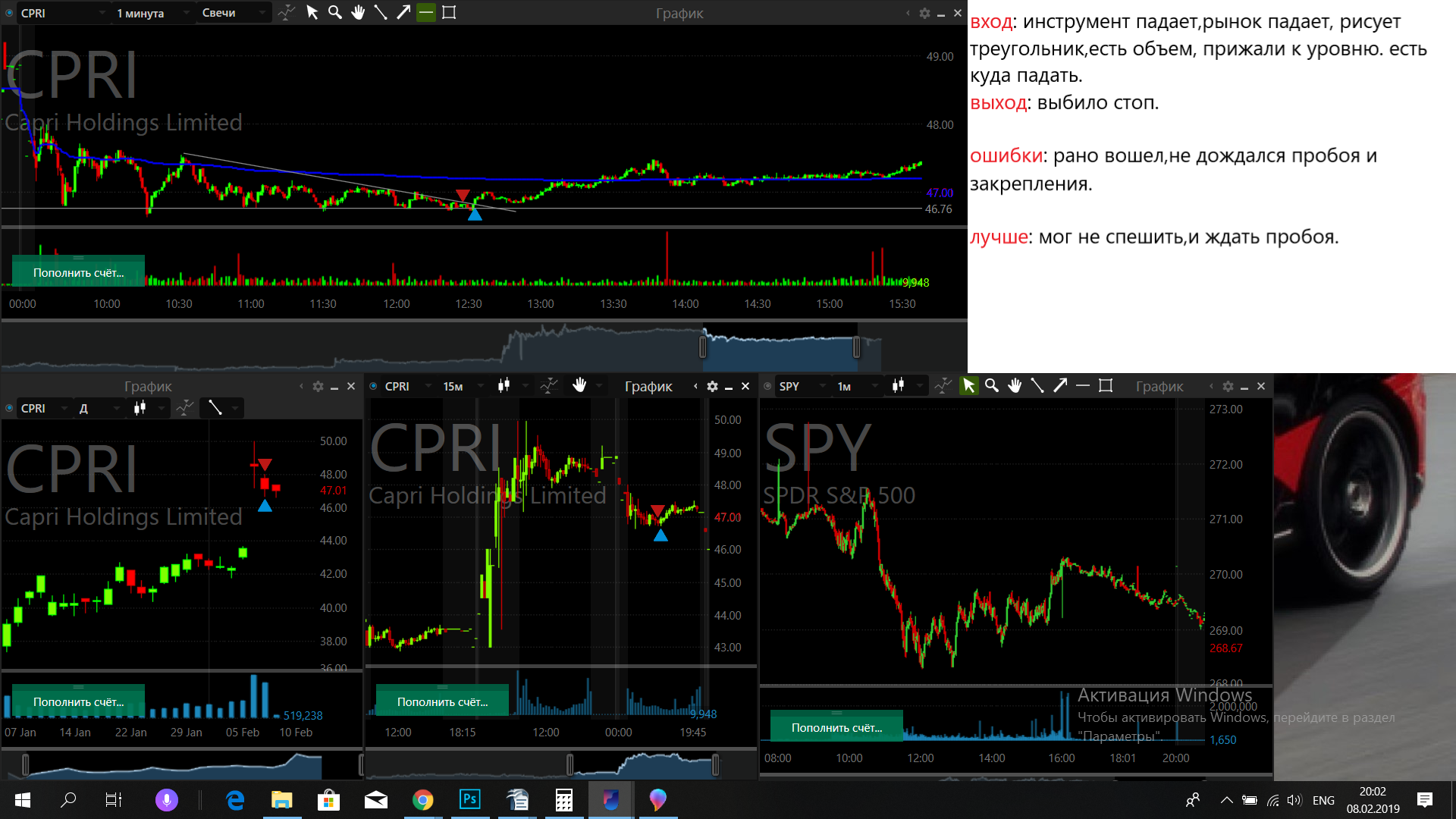Click 'Пополнить счёт...' in 15м CPRI chart

[442, 701]
